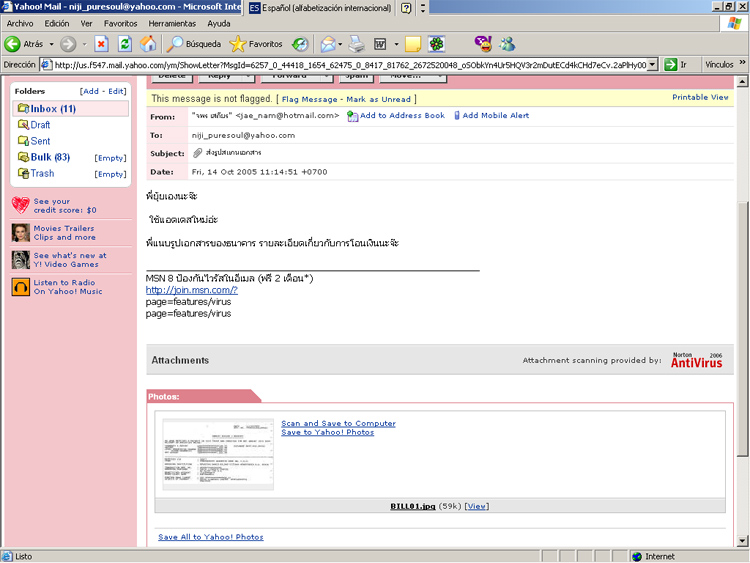Click the Edit folders link
750x563 pixels.
point(116,91)
